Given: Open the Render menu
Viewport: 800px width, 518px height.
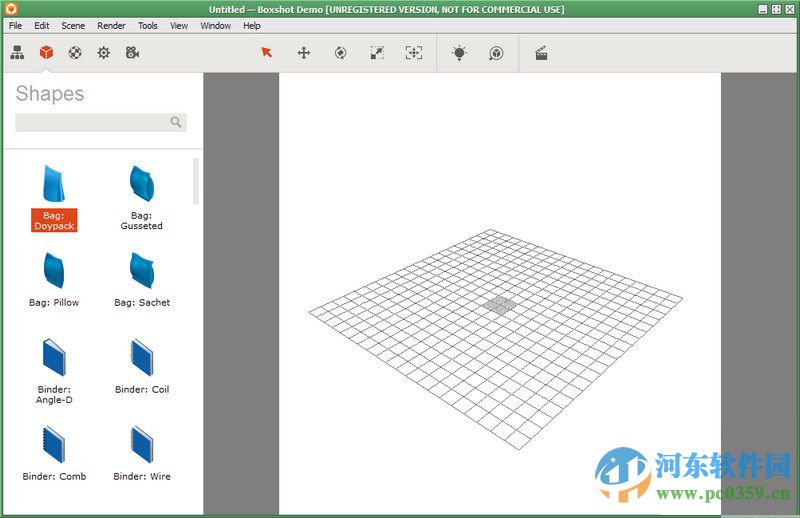Looking at the screenshot, I should tap(111, 26).
